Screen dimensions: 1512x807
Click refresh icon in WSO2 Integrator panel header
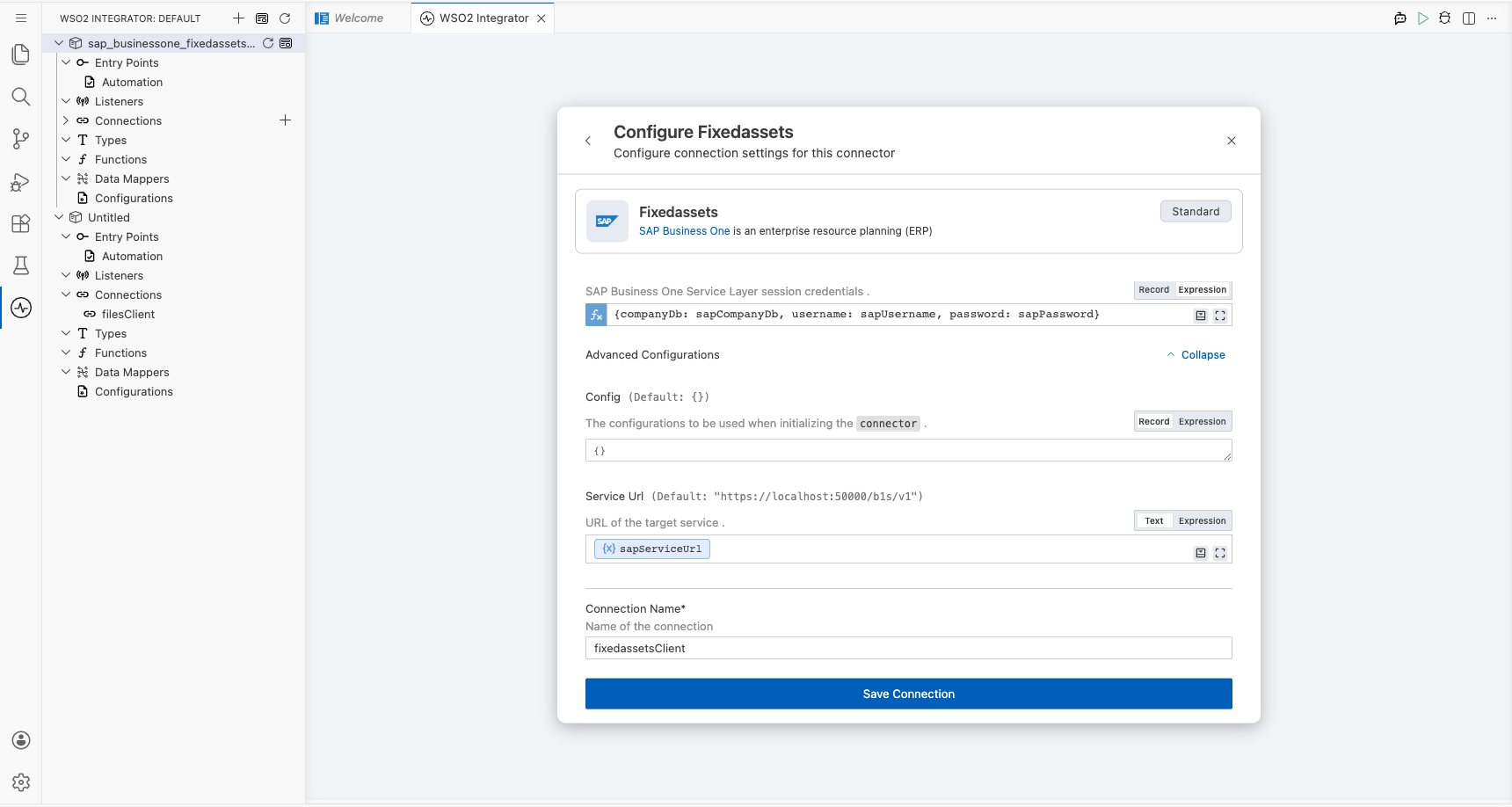(x=285, y=18)
